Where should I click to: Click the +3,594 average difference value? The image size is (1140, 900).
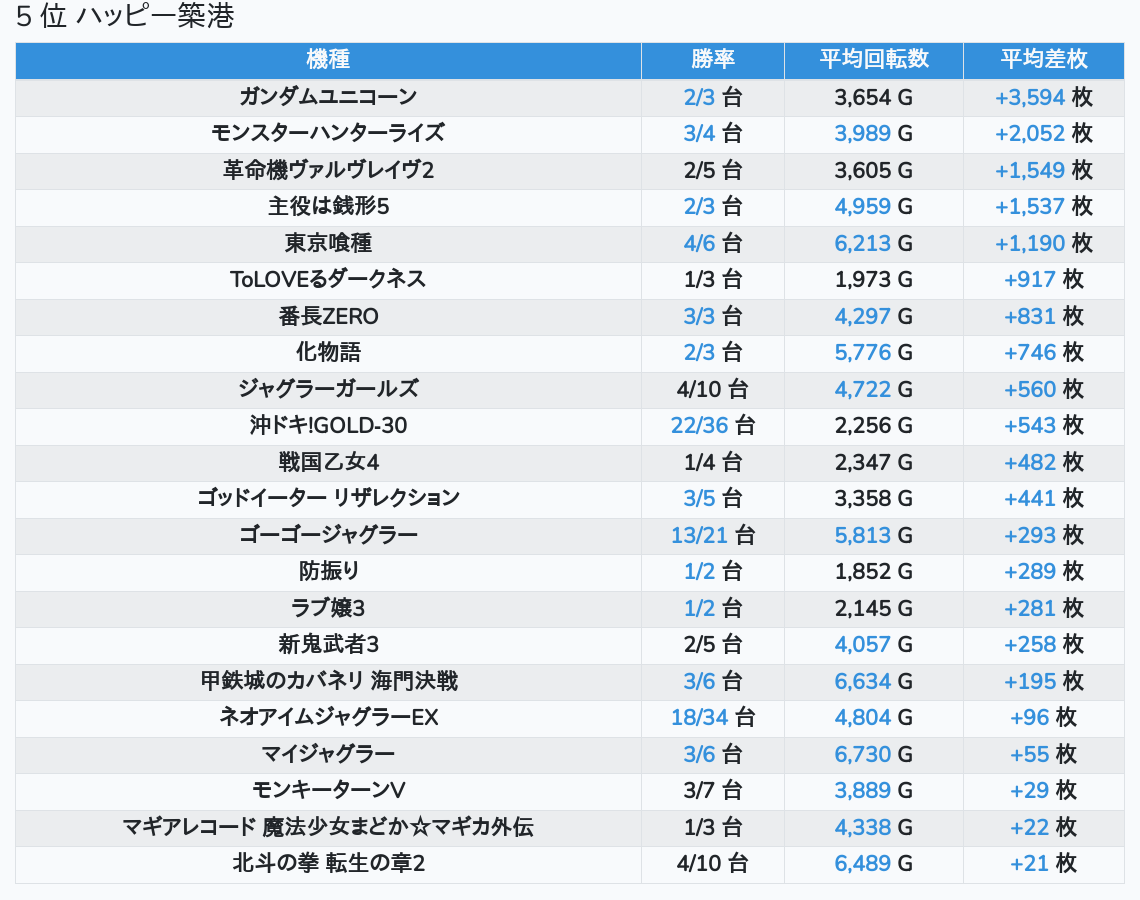click(x=1029, y=97)
